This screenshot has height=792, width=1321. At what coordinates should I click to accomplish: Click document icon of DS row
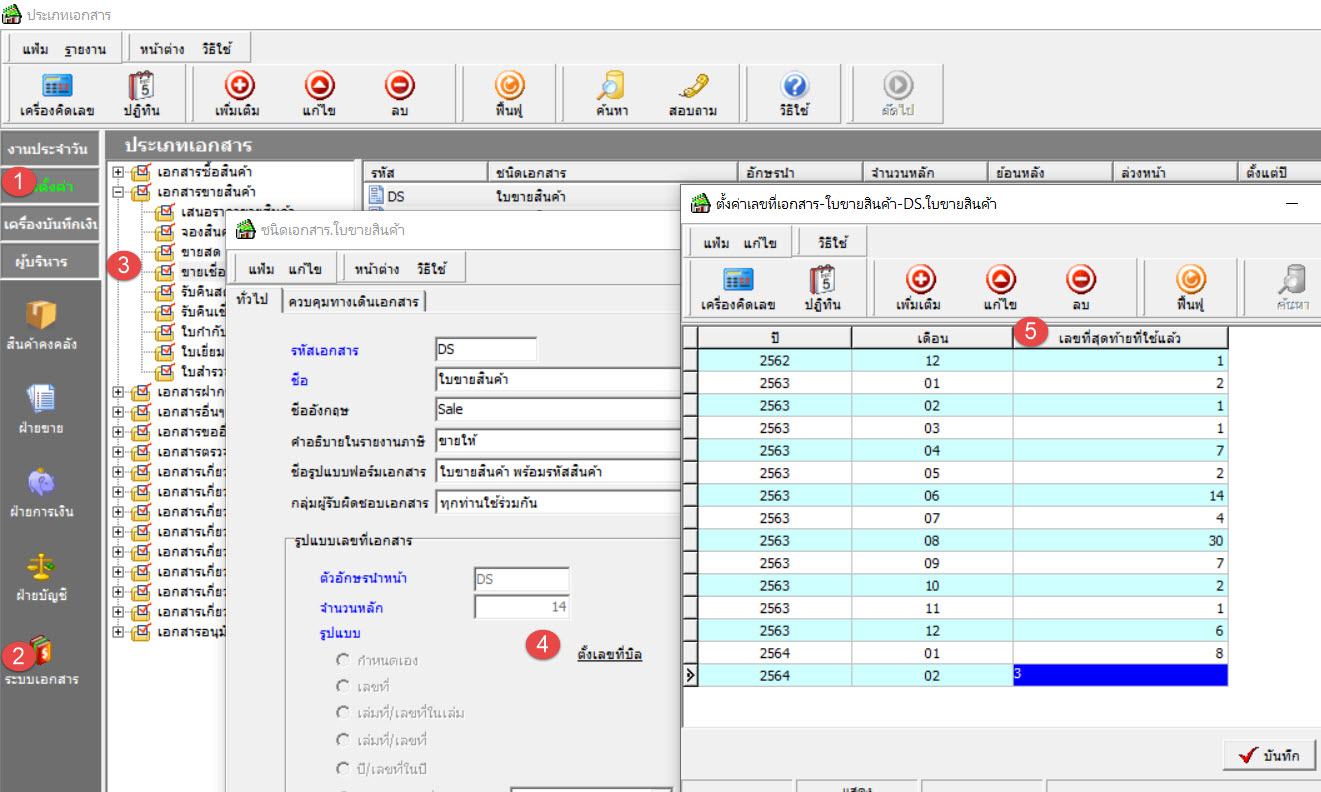coord(377,196)
